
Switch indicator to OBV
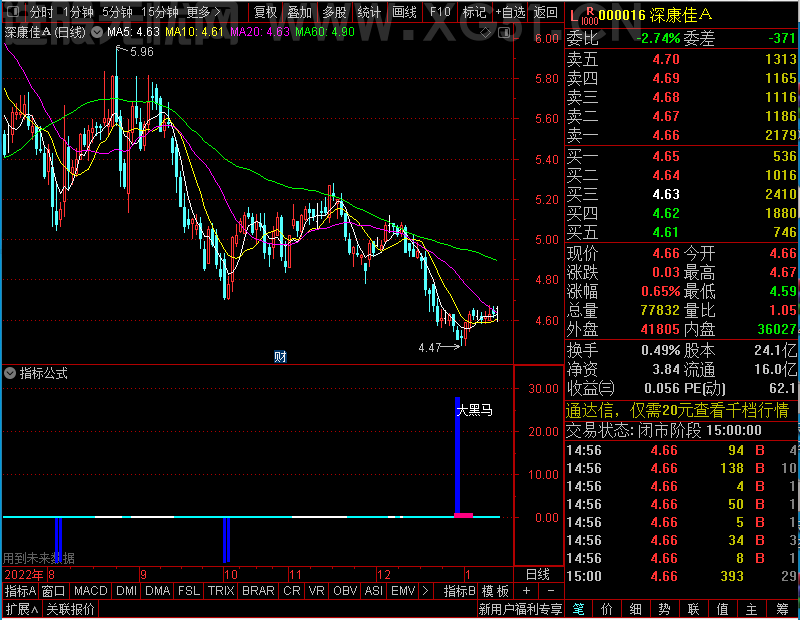[x=345, y=591]
